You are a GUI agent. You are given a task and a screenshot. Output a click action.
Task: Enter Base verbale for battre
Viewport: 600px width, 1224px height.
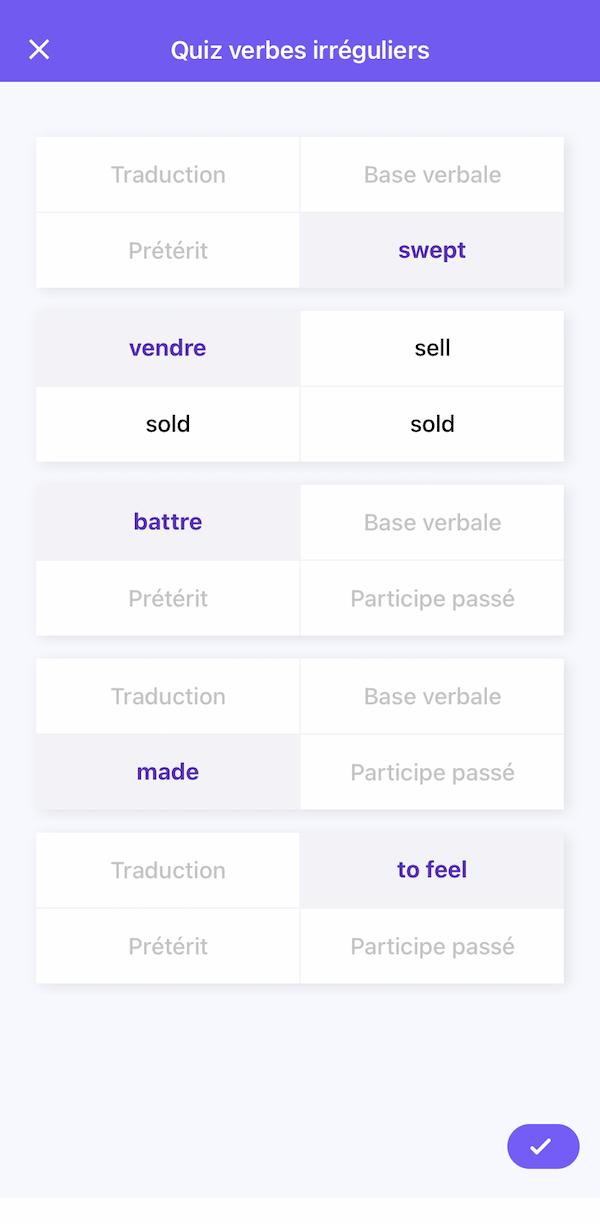[432, 522]
